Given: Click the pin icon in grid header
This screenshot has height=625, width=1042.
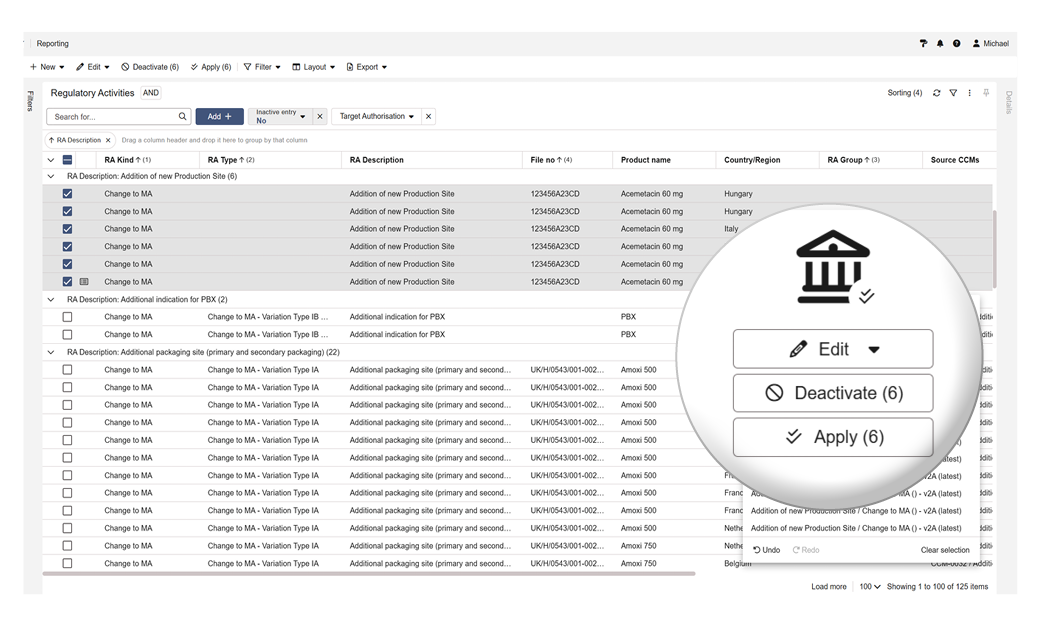Looking at the screenshot, I should coord(986,93).
